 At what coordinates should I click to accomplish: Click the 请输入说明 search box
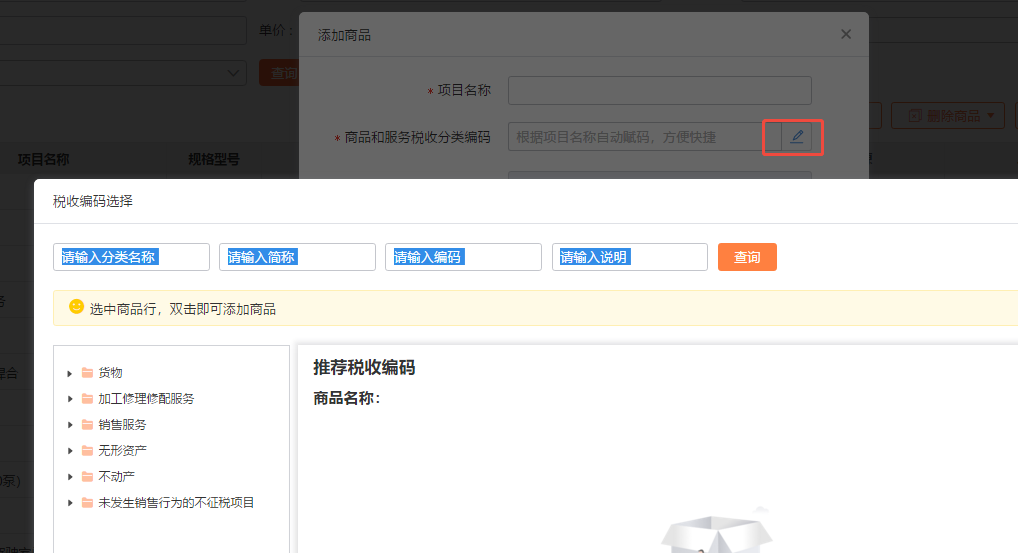(x=630, y=257)
